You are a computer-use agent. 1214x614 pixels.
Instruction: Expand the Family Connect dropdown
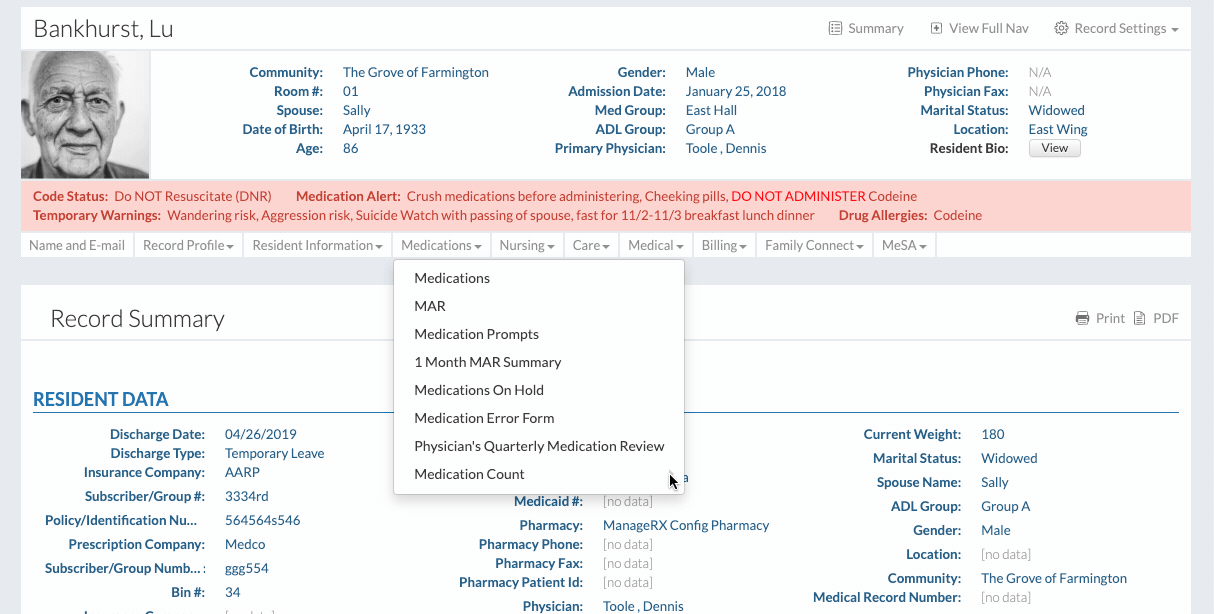pos(814,246)
